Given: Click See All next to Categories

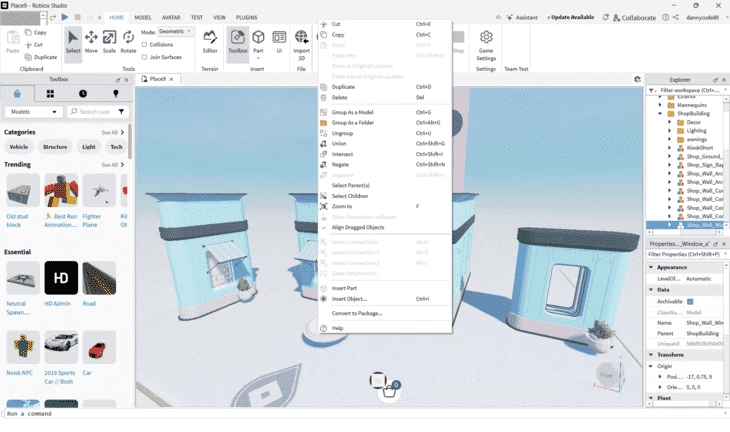Looking at the screenshot, I should click(x=113, y=133).
